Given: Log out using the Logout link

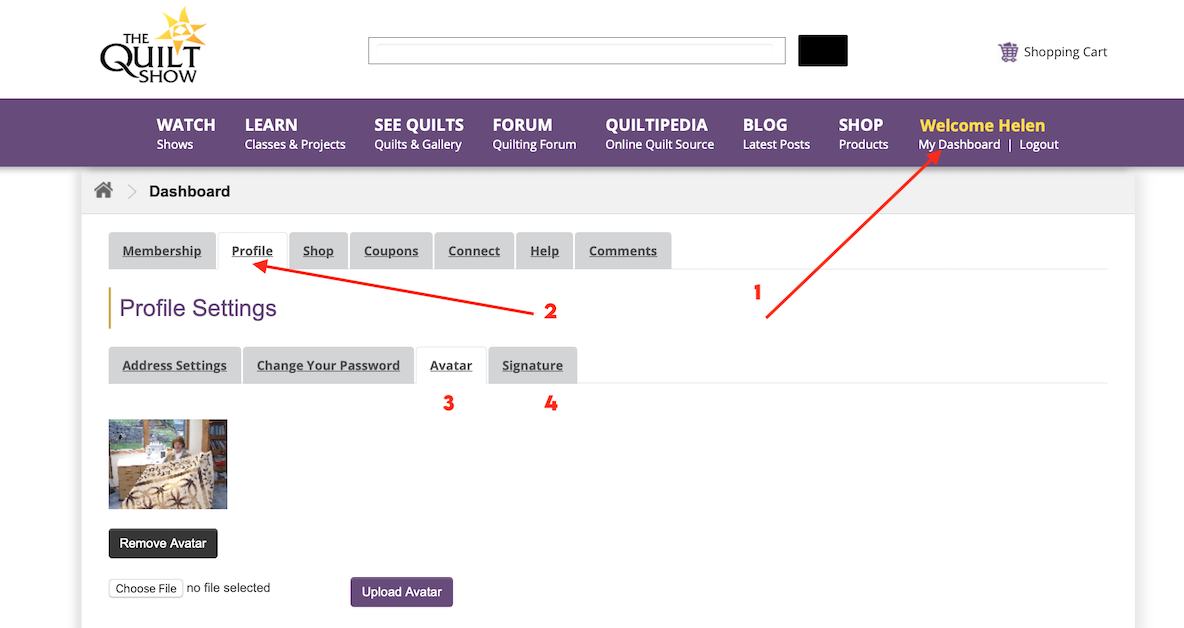Looking at the screenshot, I should [1038, 145].
